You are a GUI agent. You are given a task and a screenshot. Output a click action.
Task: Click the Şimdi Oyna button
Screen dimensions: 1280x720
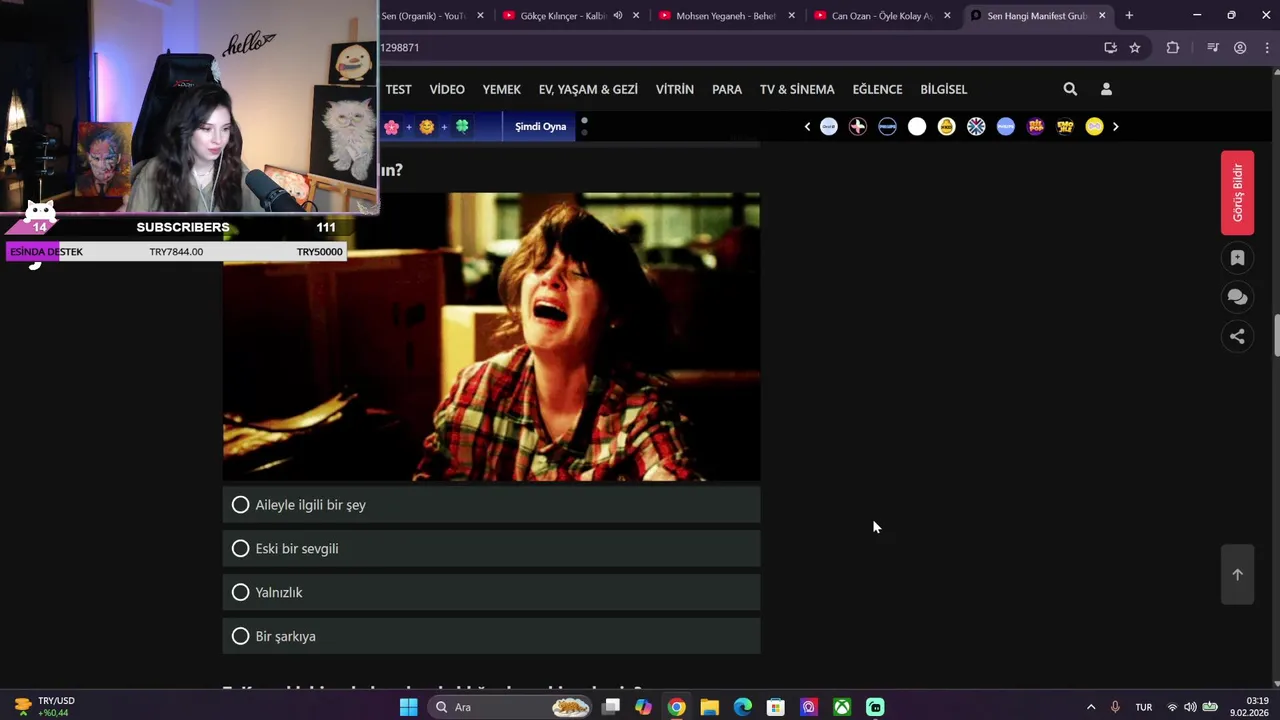[x=540, y=127]
